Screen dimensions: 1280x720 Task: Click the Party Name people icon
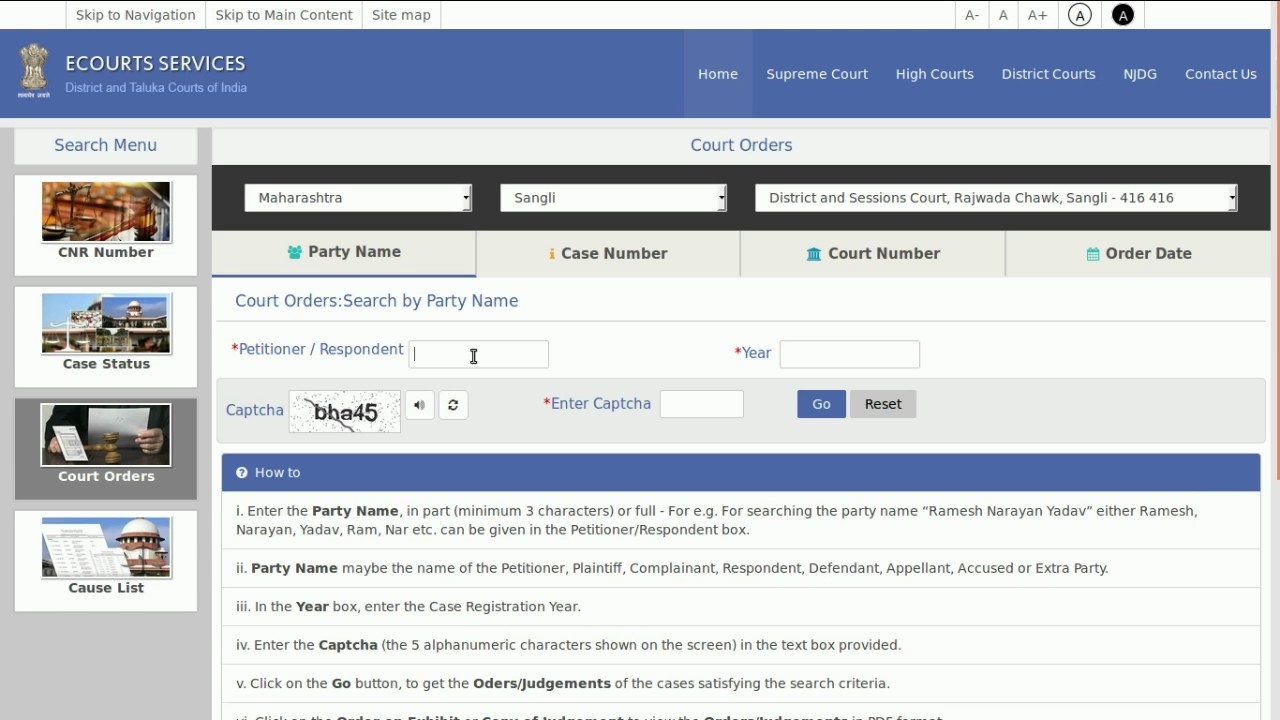click(x=295, y=253)
